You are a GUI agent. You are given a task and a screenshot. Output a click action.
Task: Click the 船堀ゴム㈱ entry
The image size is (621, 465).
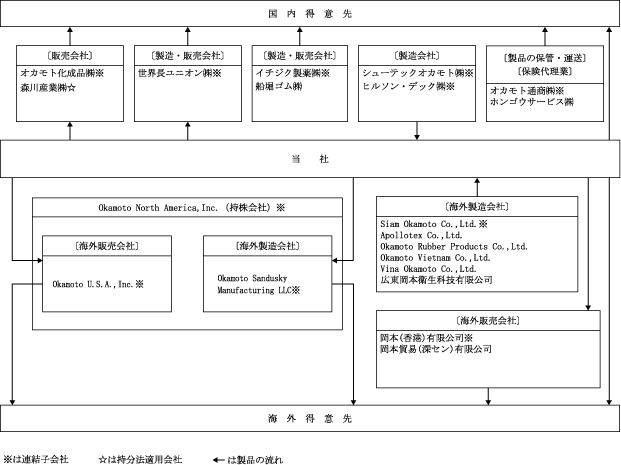279,86
